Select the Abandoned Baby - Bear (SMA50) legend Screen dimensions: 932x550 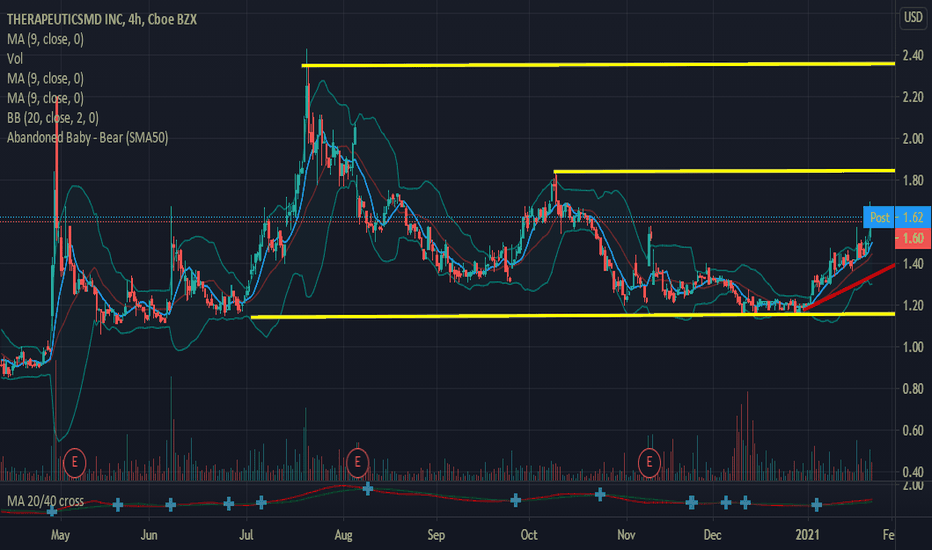tap(87, 137)
